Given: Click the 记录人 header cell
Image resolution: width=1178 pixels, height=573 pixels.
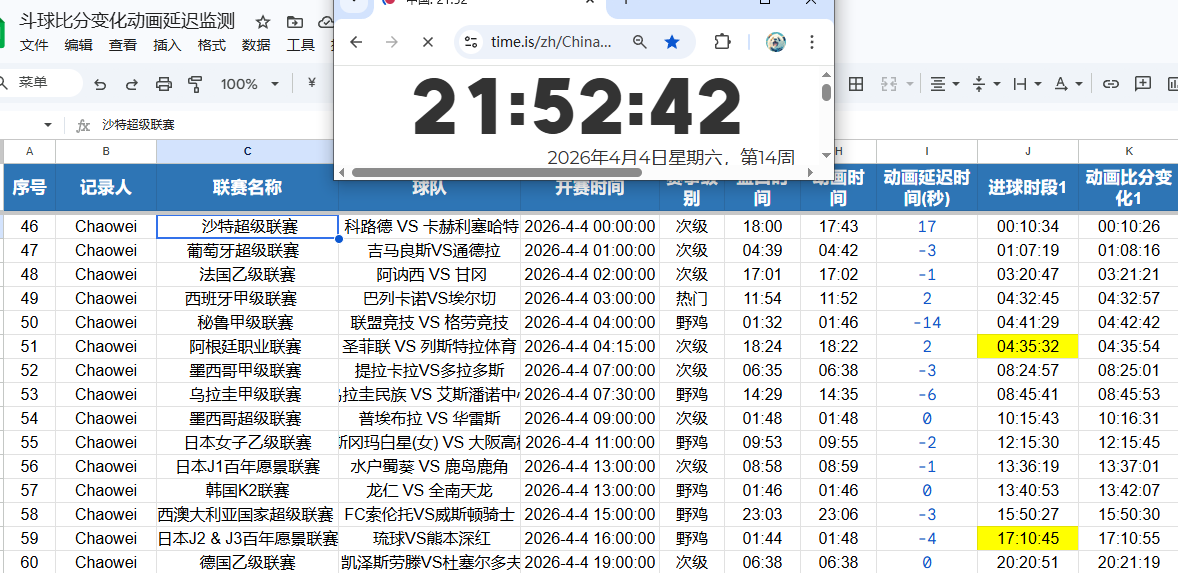Looking at the screenshot, I should point(106,187).
